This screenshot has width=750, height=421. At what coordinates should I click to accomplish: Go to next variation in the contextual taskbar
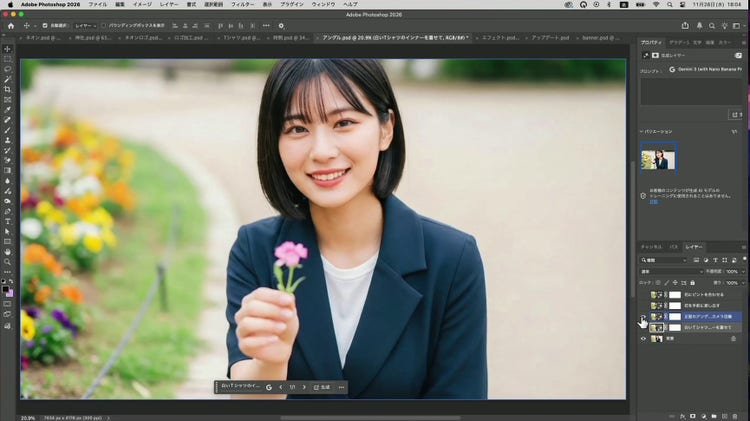(304, 387)
